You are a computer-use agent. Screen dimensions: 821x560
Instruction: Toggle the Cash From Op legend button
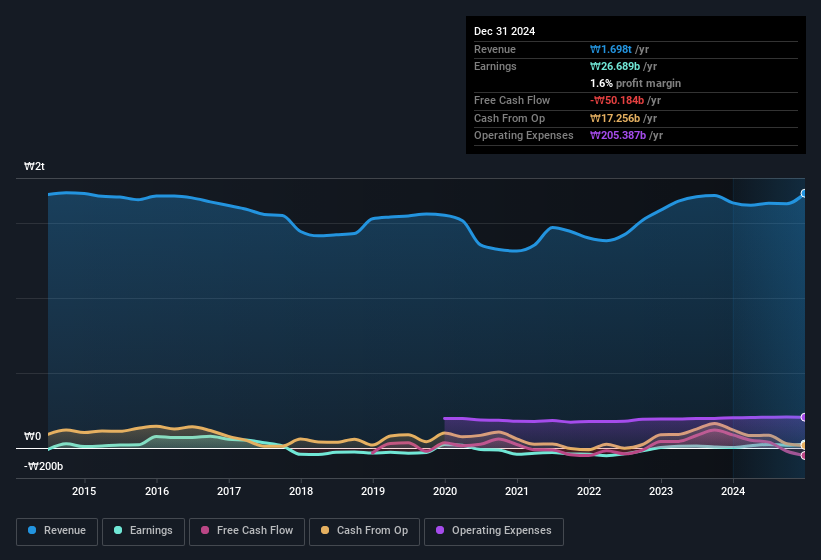point(364,531)
